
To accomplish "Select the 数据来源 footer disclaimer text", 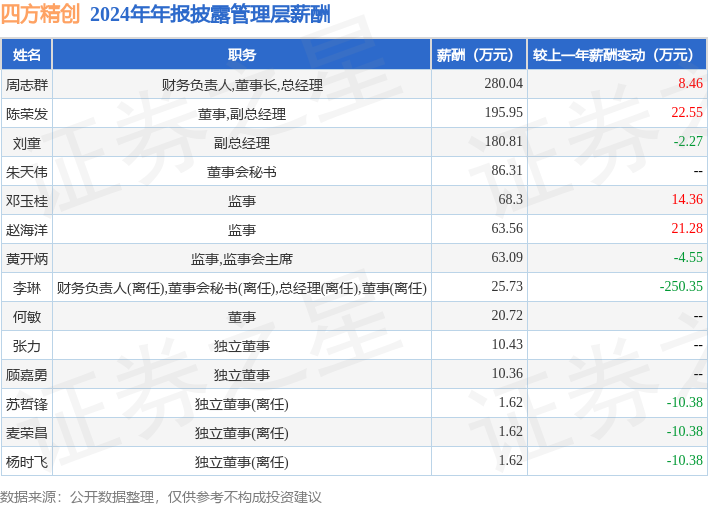I will click(161, 497).
